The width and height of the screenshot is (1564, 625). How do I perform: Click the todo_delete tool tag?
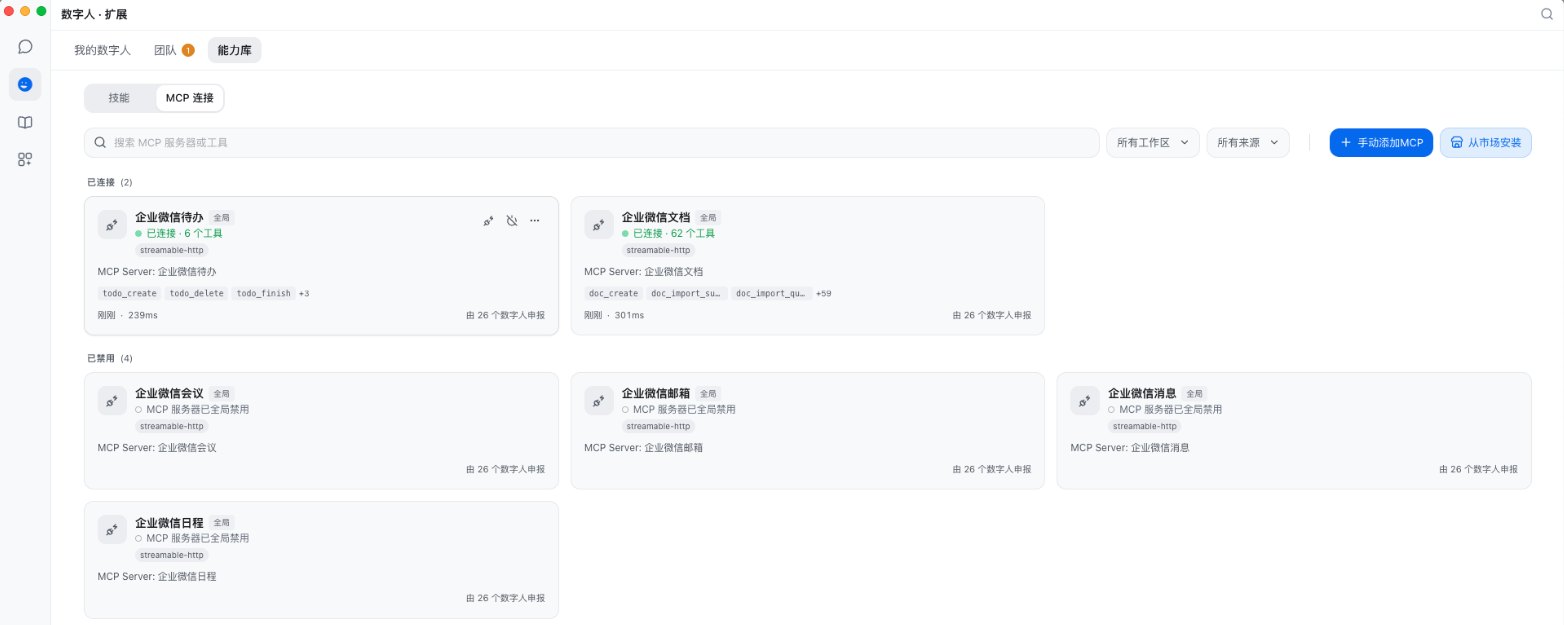tap(197, 293)
